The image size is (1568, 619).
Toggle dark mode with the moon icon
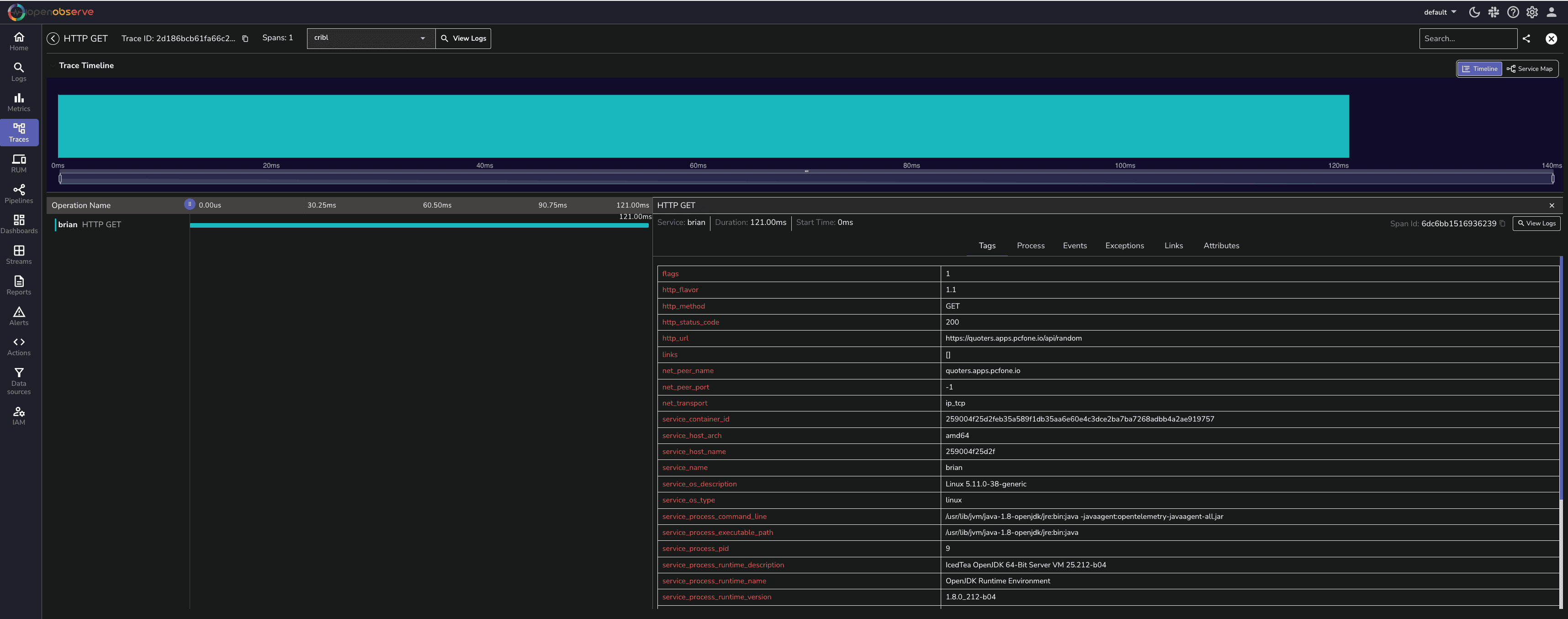pyautogui.click(x=1474, y=12)
